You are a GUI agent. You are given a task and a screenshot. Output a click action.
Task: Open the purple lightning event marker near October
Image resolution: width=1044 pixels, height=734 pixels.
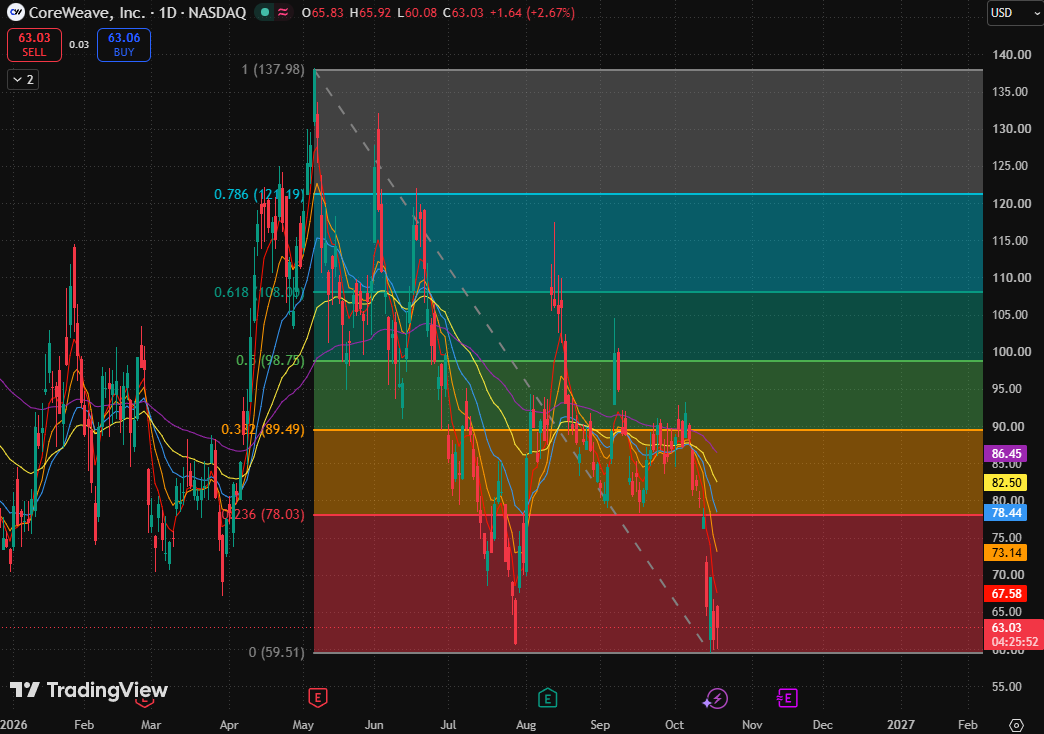[x=716, y=699]
